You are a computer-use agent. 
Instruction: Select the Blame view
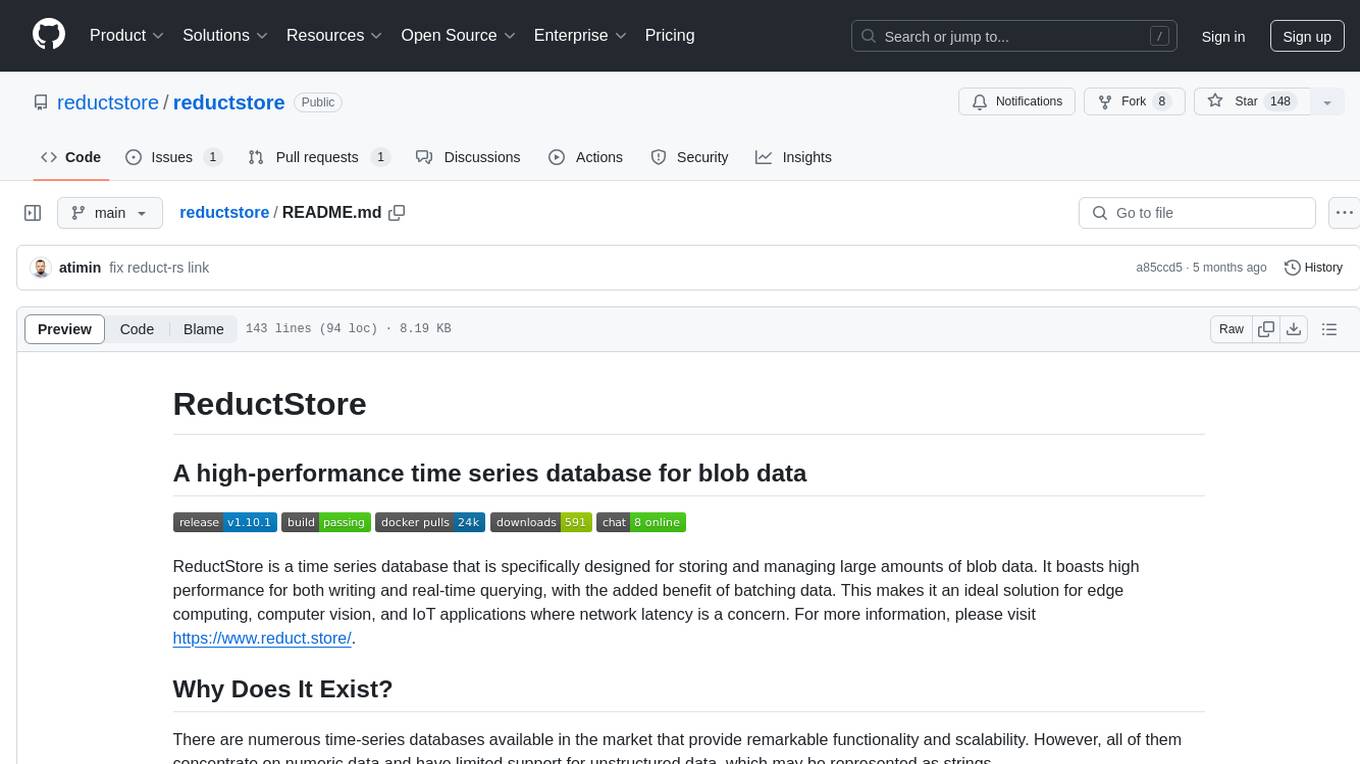204,329
